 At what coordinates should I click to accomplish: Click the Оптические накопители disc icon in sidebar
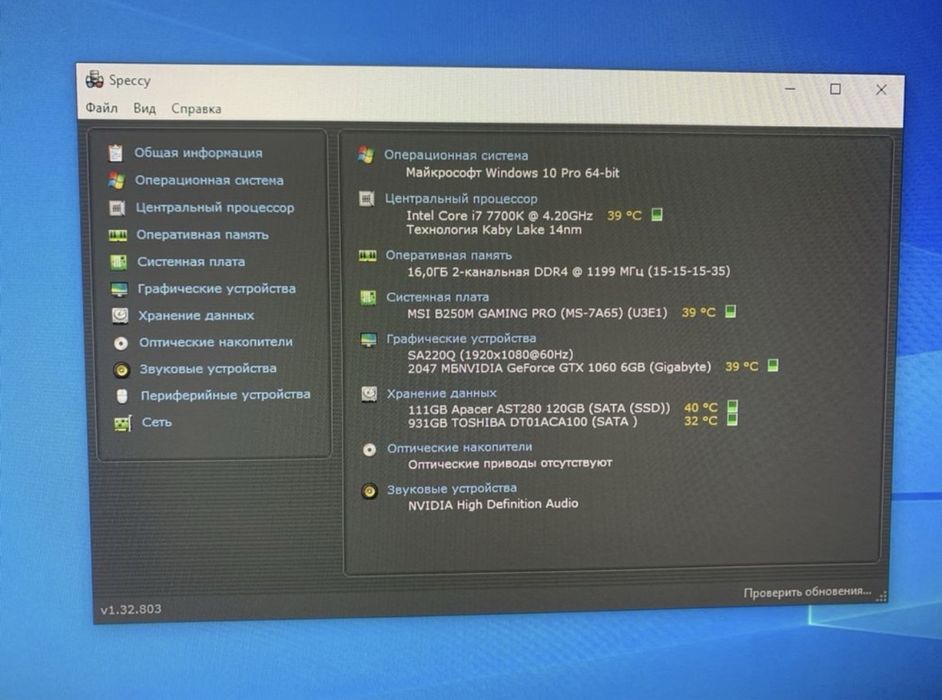(121, 342)
